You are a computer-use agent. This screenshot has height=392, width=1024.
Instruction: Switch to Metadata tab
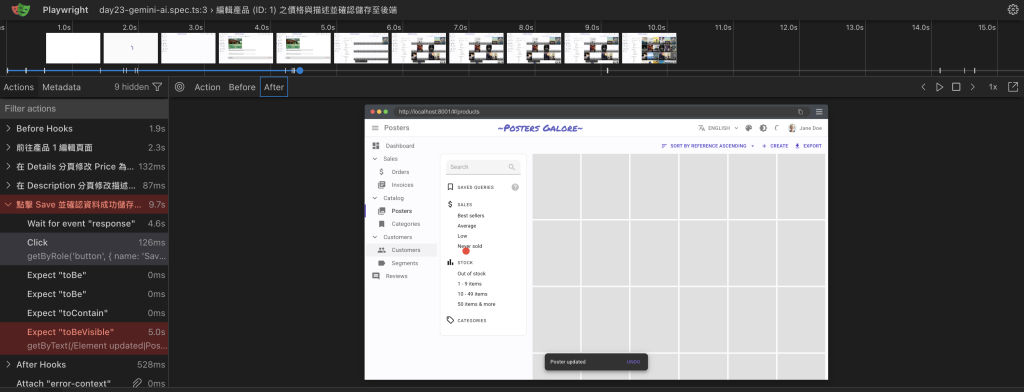61,87
